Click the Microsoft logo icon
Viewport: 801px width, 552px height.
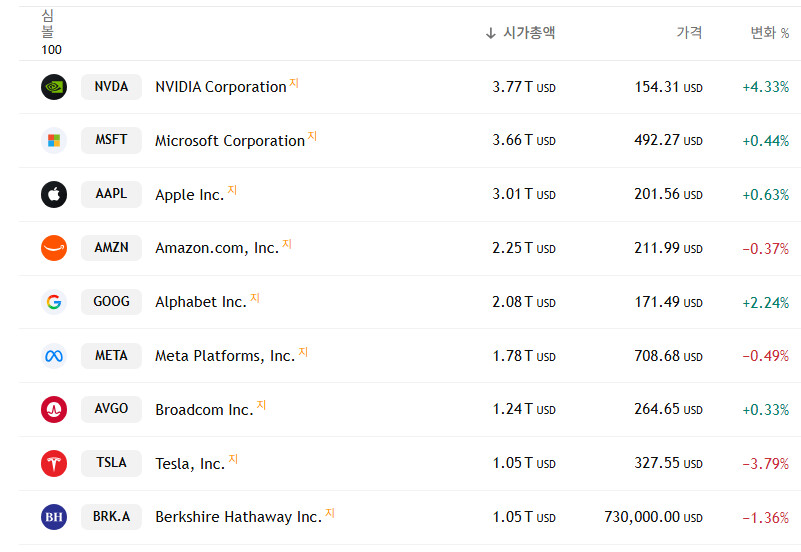tap(54, 140)
